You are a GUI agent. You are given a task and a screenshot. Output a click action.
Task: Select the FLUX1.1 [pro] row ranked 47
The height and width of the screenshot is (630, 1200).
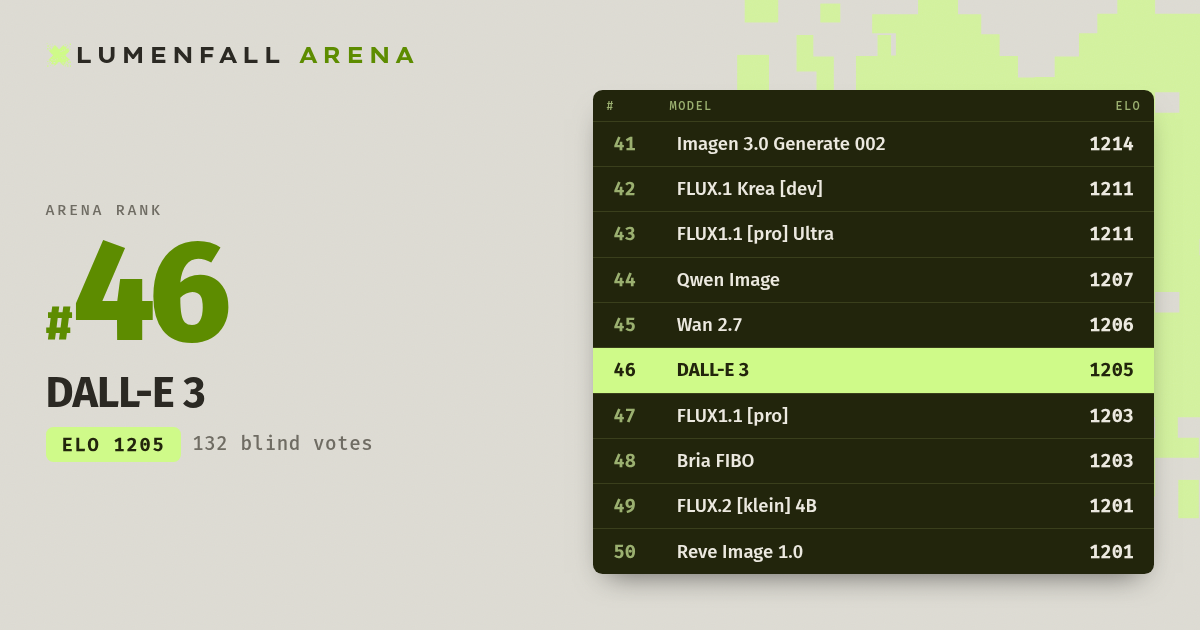873,416
